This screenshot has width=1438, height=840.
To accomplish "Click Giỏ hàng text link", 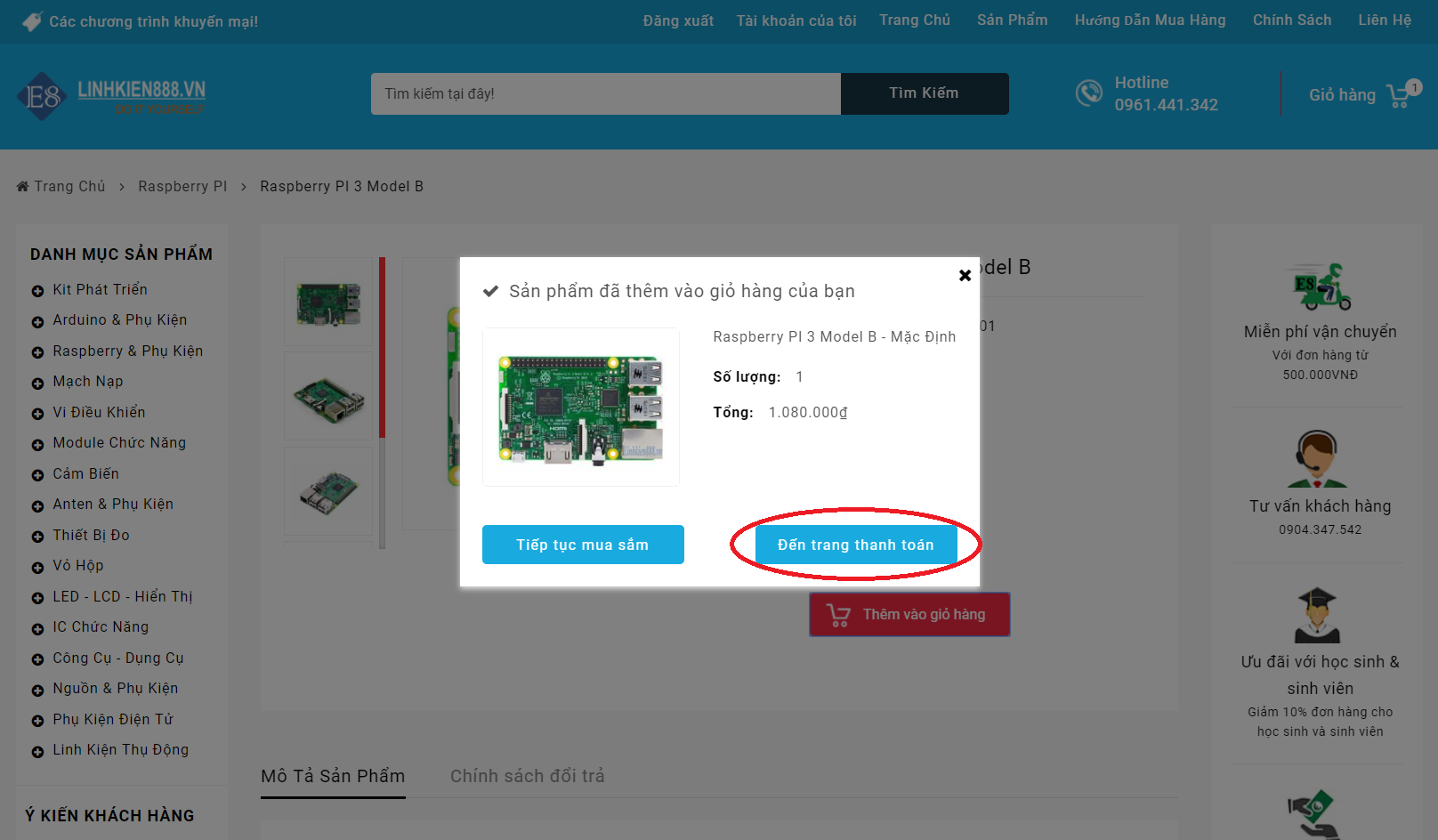I will point(1342,95).
